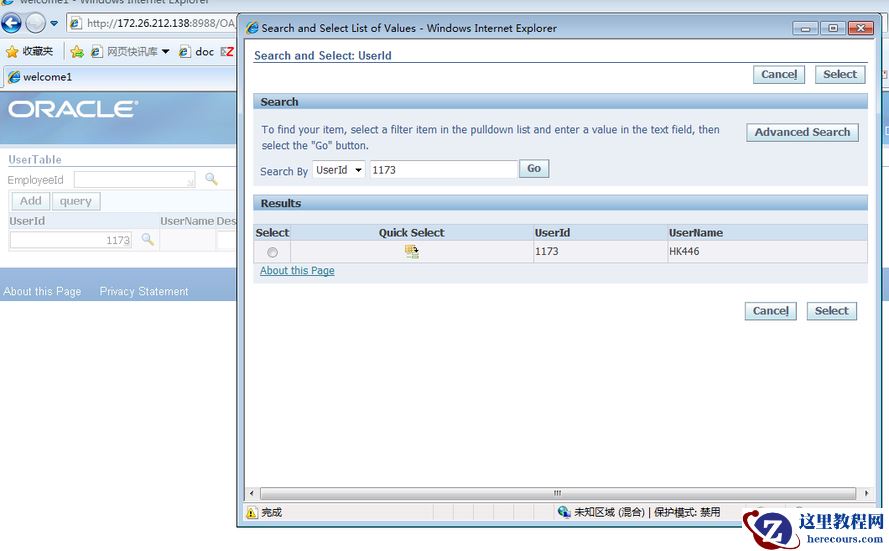Click the search value field containing 1173
889x551 pixels.
click(443, 169)
